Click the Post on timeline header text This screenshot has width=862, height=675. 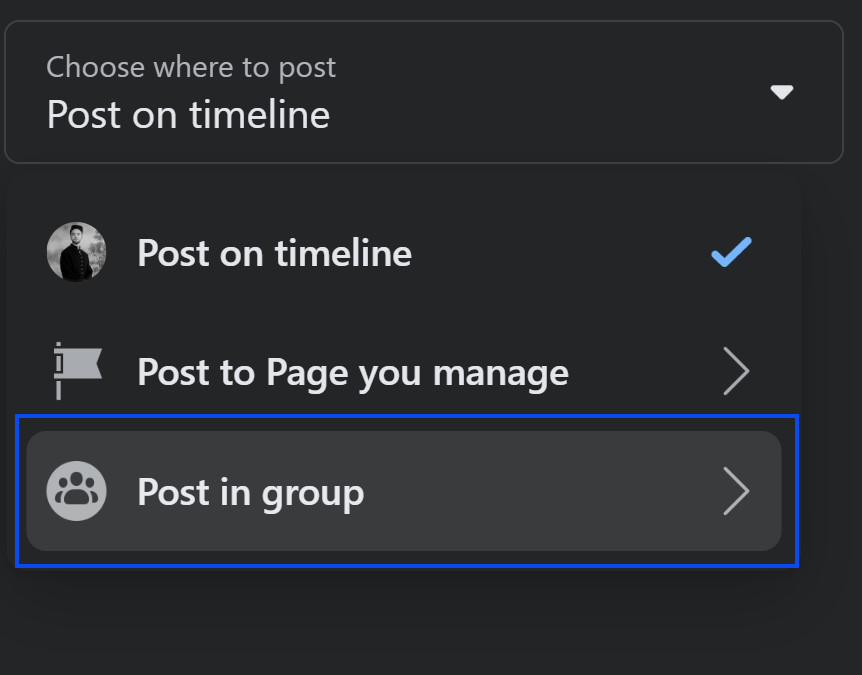188,114
